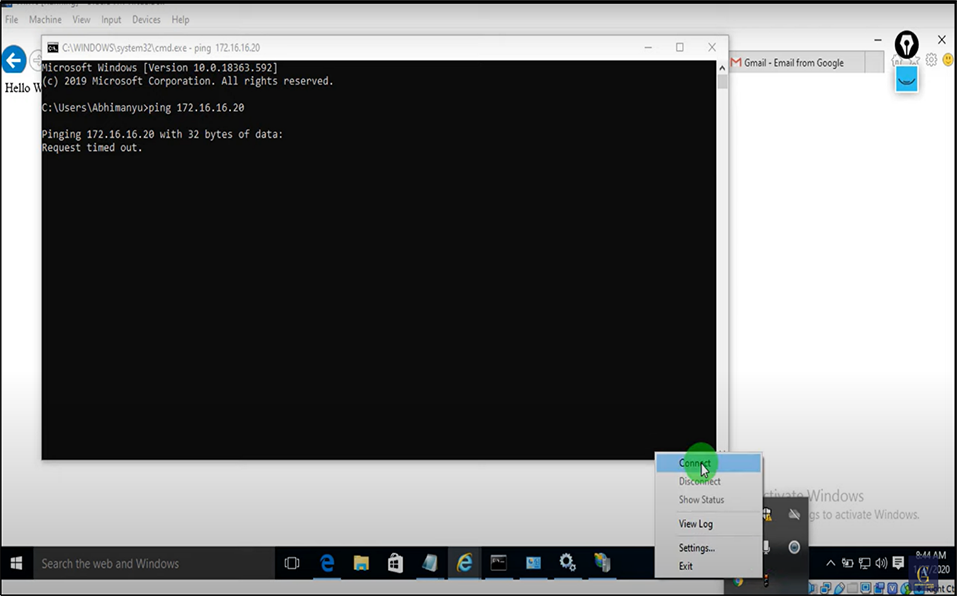Open the VirtualBox Machine menu

45,20
